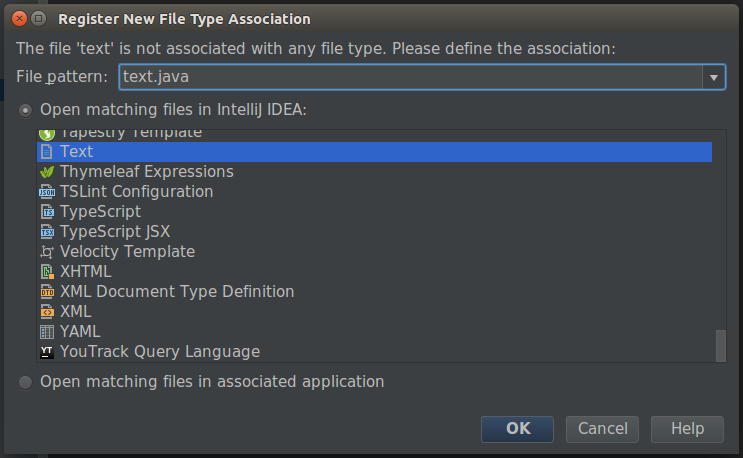The image size is (743, 458).
Task: Click the XHTML file type icon
Action: [46, 272]
